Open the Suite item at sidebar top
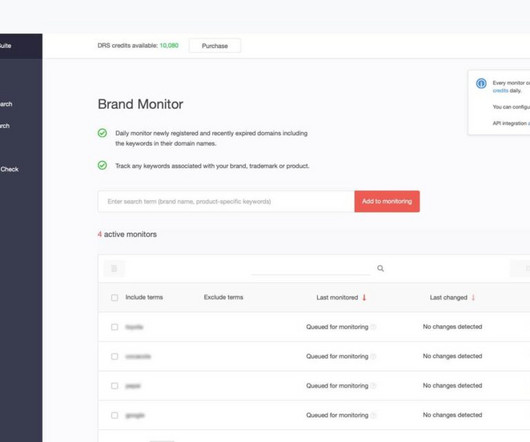530x442 pixels. coord(5,46)
